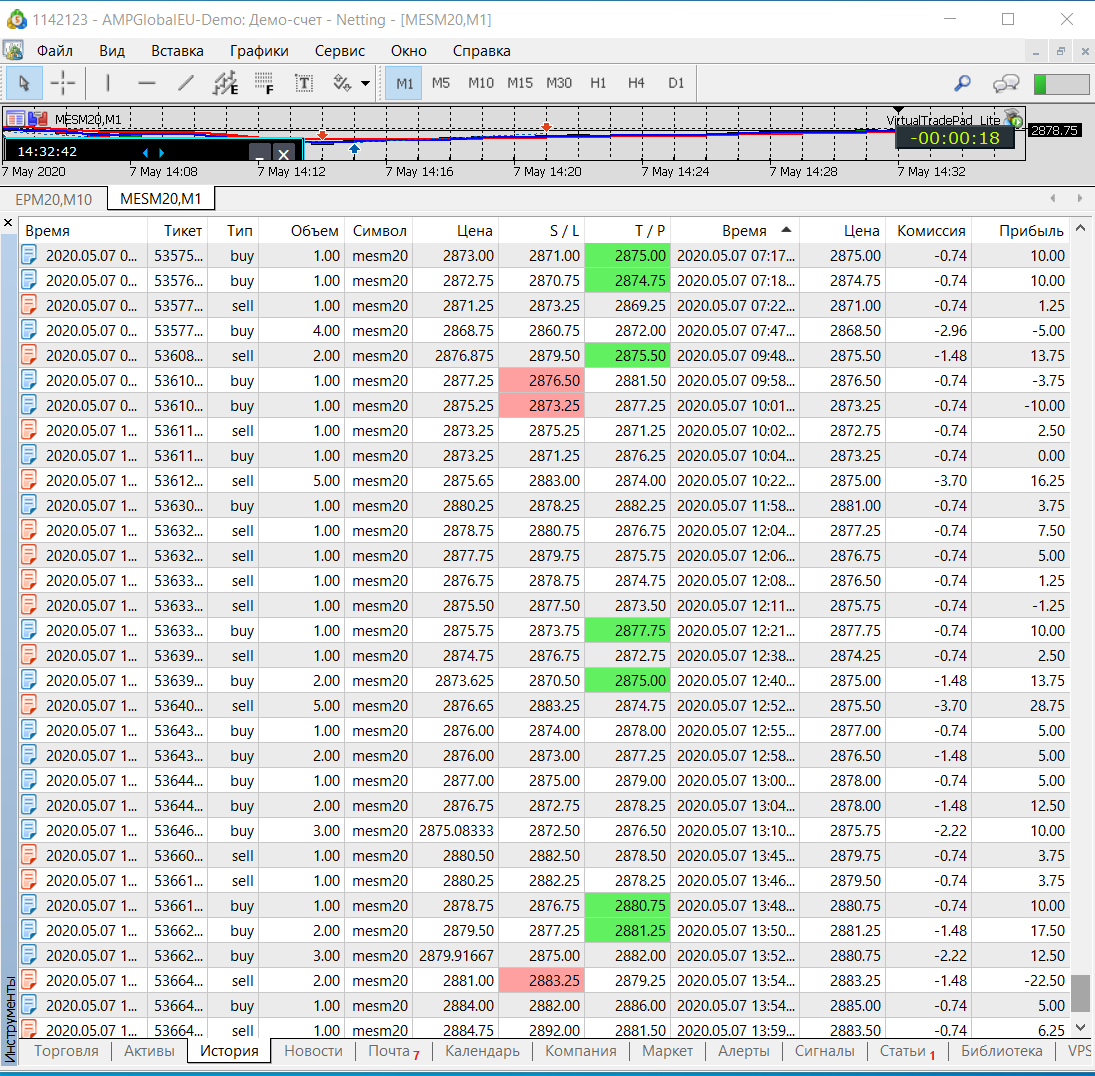Expand the shapes objects dropdown arrow
The image size is (1095, 1076).
click(x=366, y=83)
